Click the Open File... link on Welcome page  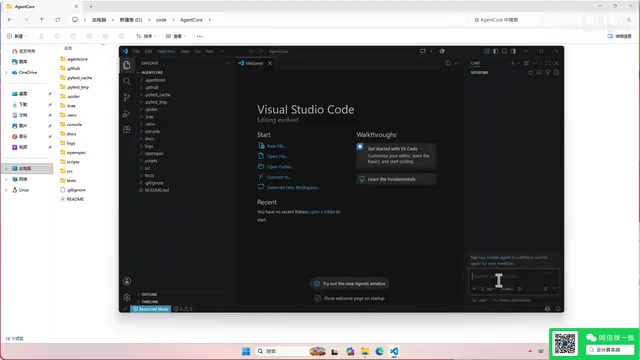[277, 156]
